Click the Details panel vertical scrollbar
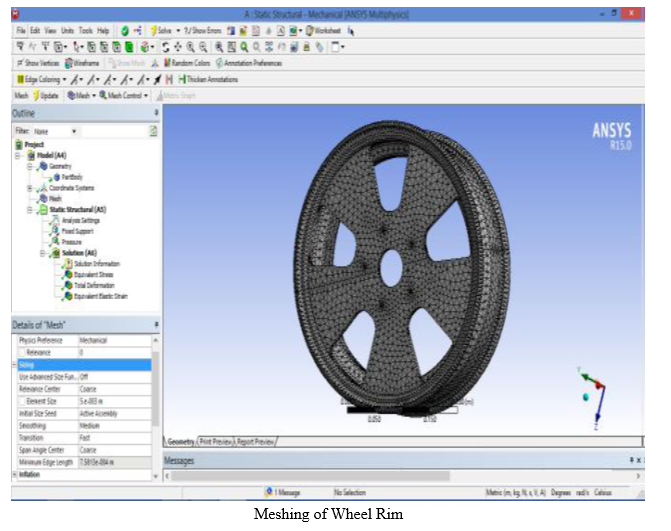The height and width of the screenshot is (531, 671). click(x=155, y=389)
